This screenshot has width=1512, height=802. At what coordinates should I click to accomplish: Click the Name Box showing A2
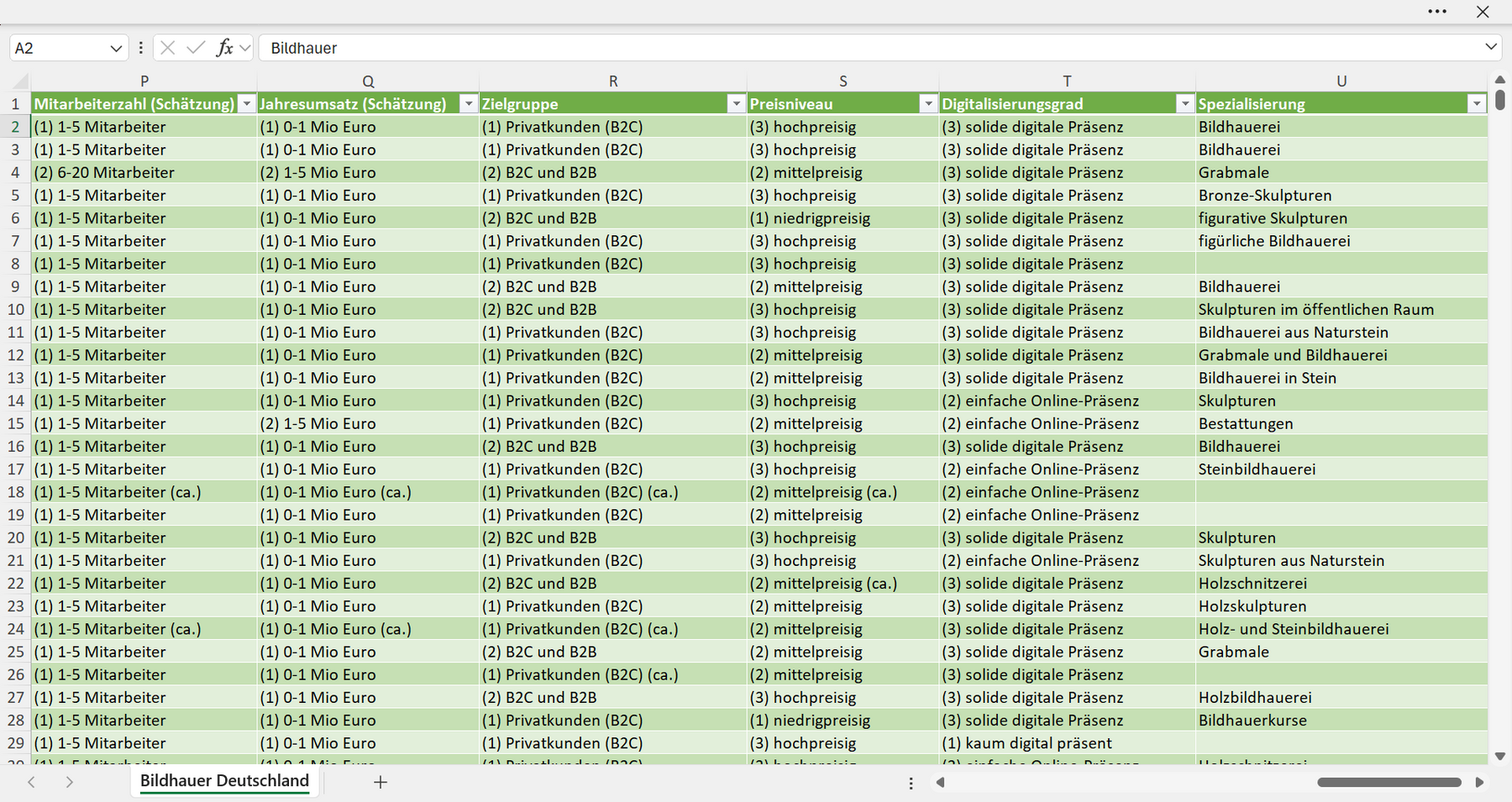(x=59, y=48)
